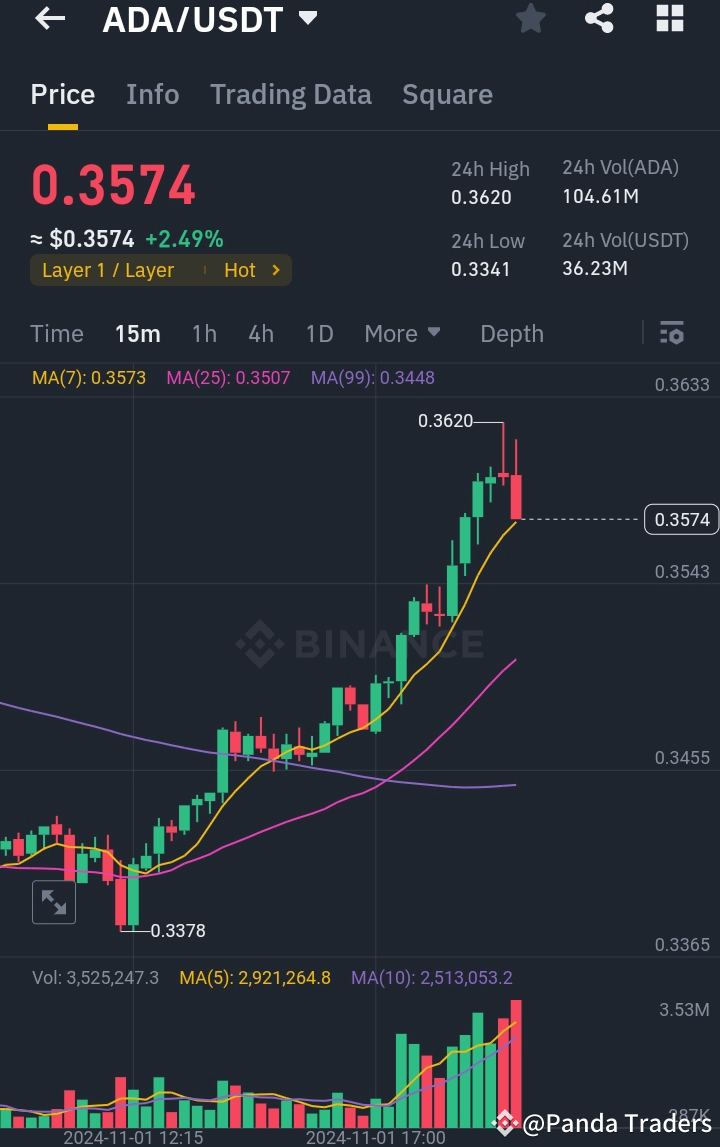The height and width of the screenshot is (1147, 720).
Task: Click the current price 0.3574 label
Action: pos(681,519)
